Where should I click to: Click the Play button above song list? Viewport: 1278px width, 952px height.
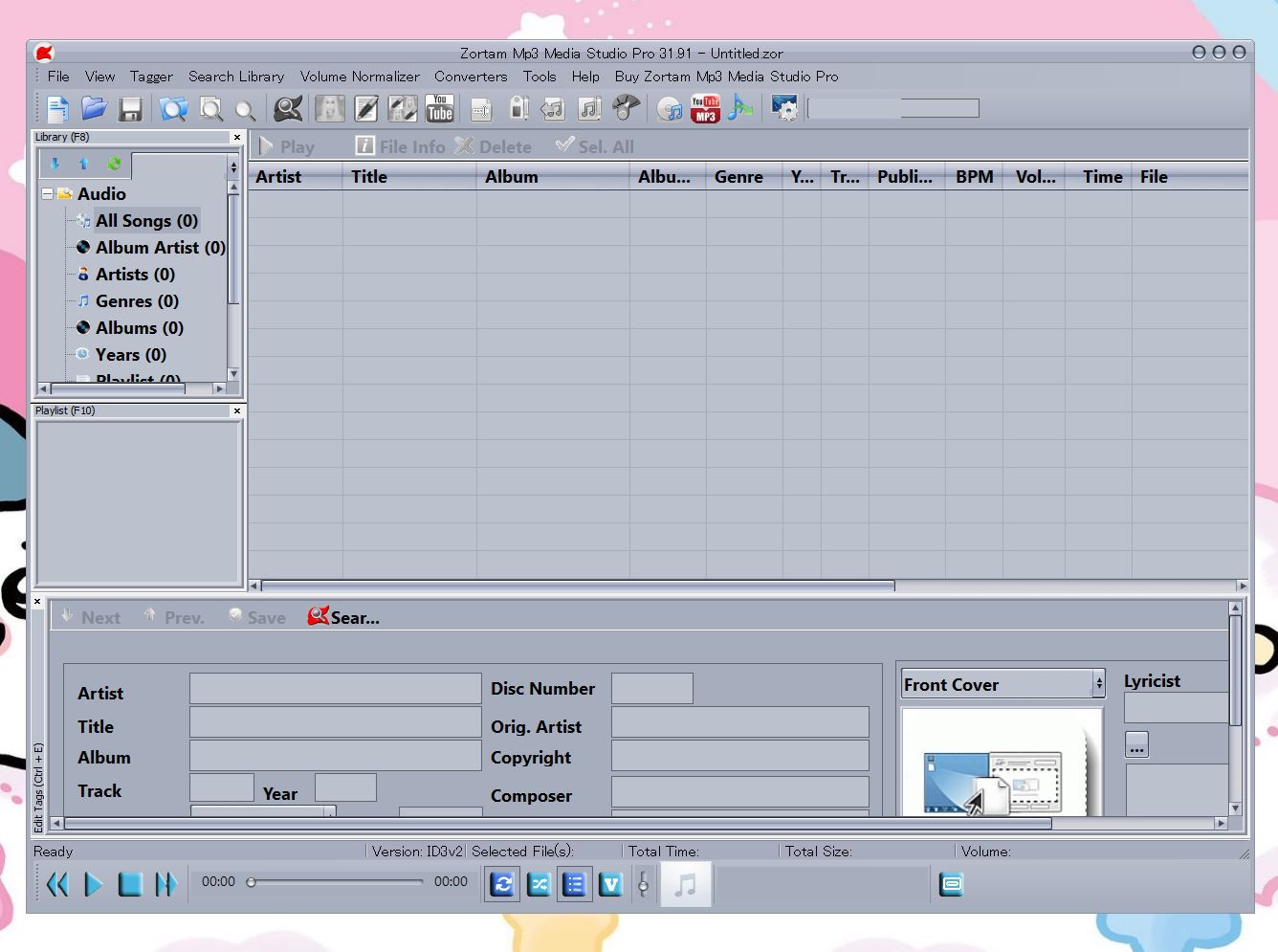click(287, 146)
